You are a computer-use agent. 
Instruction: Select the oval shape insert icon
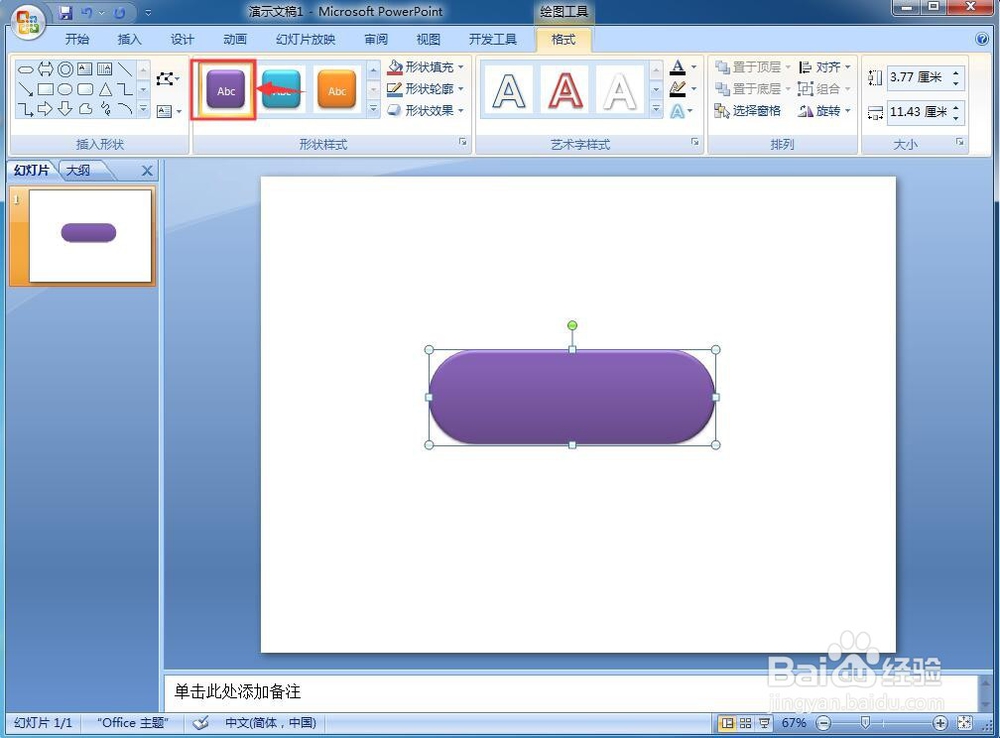pyautogui.click(x=66, y=90)
